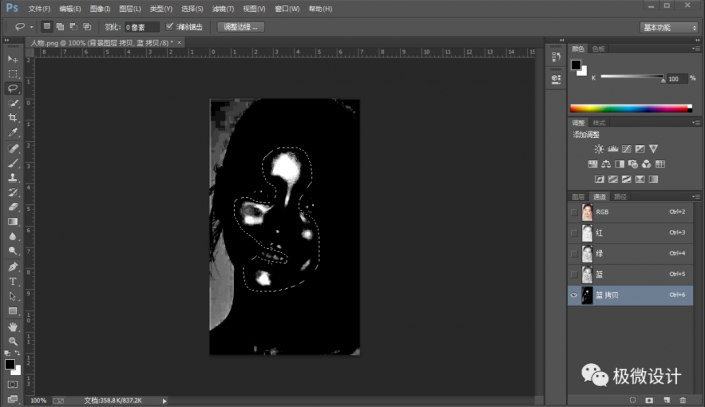The width and height of the screenshot is (705, 407).
Task: Select the Horizontal Type tool
Action: (13, 281)
